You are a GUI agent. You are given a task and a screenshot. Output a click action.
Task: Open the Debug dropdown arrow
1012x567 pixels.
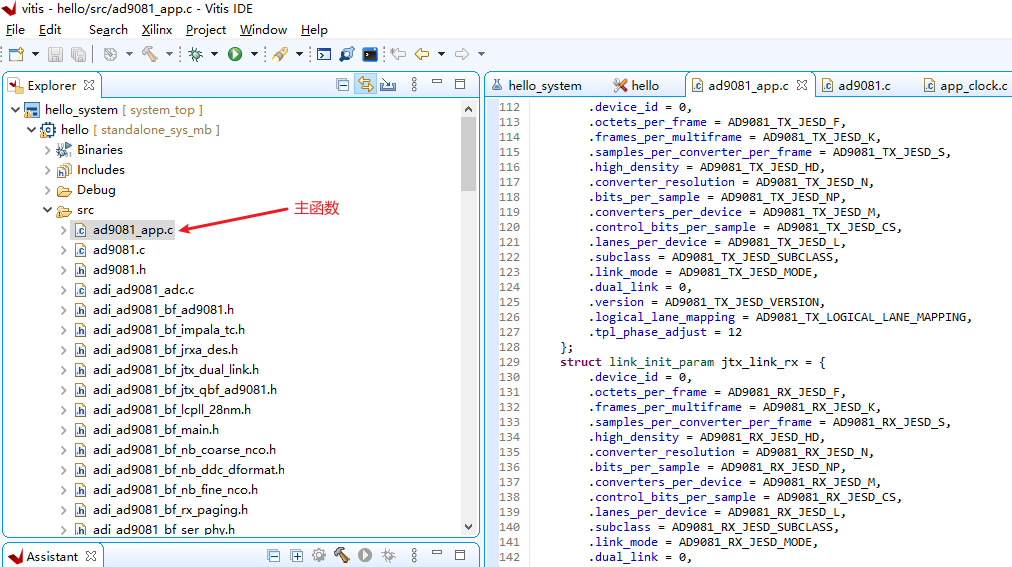pyautogui.click(x=214, y=54)
